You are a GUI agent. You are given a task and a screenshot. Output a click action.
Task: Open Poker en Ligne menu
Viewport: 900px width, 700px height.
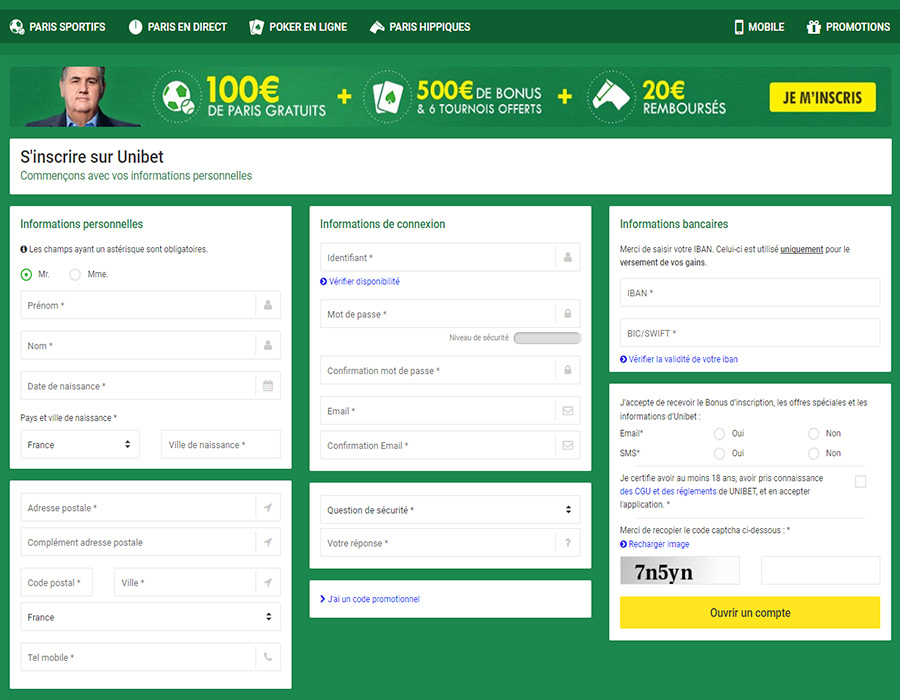point(298,27)
